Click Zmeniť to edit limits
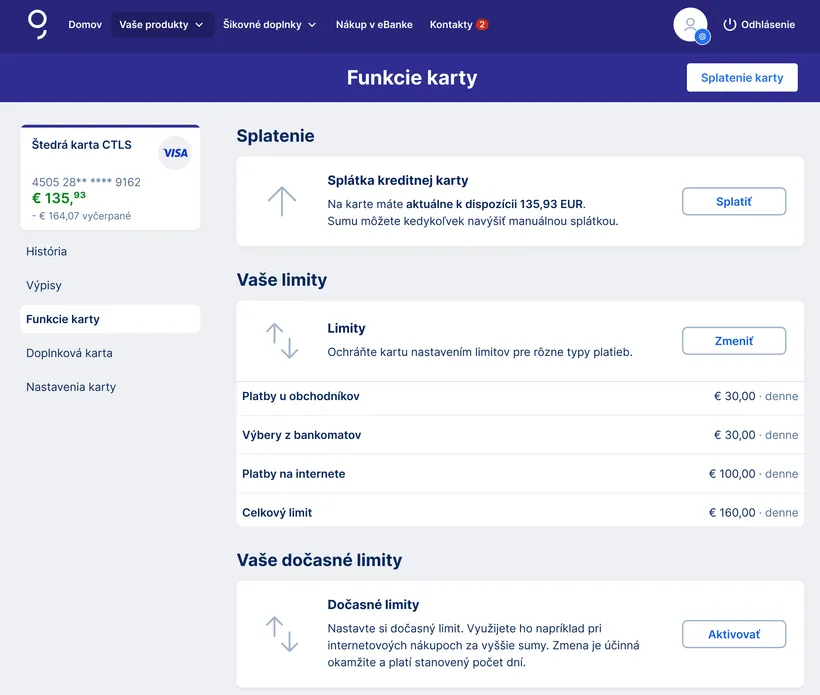Viewport: 820px width, 695px height. tap(733, 341)
